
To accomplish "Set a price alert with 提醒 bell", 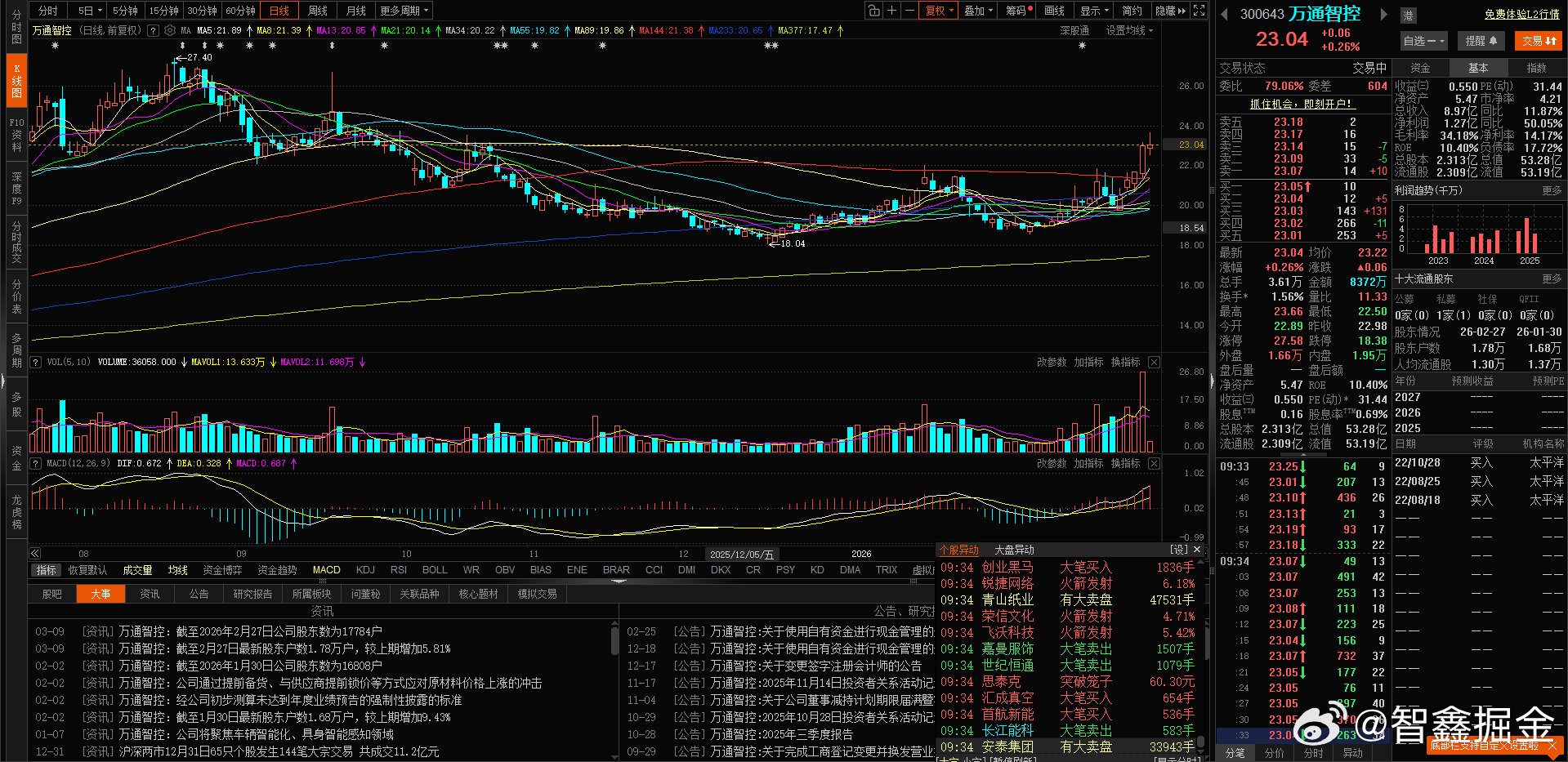I will tap(1481, 41).
